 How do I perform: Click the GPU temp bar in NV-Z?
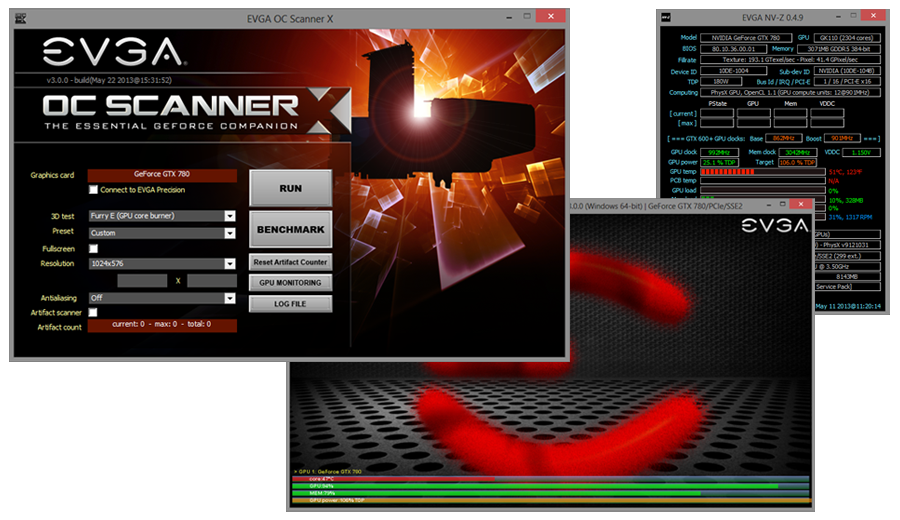point(763,172)
